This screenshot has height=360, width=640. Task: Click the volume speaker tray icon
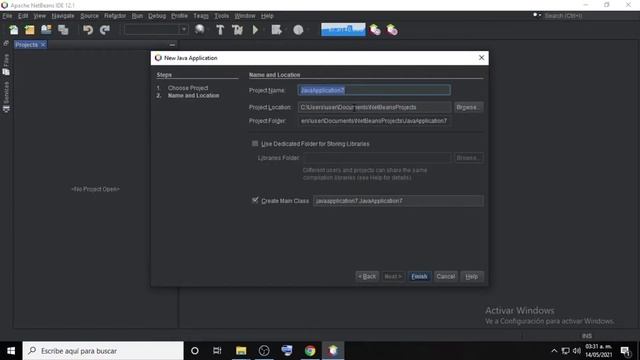click(x=577, y=351)
